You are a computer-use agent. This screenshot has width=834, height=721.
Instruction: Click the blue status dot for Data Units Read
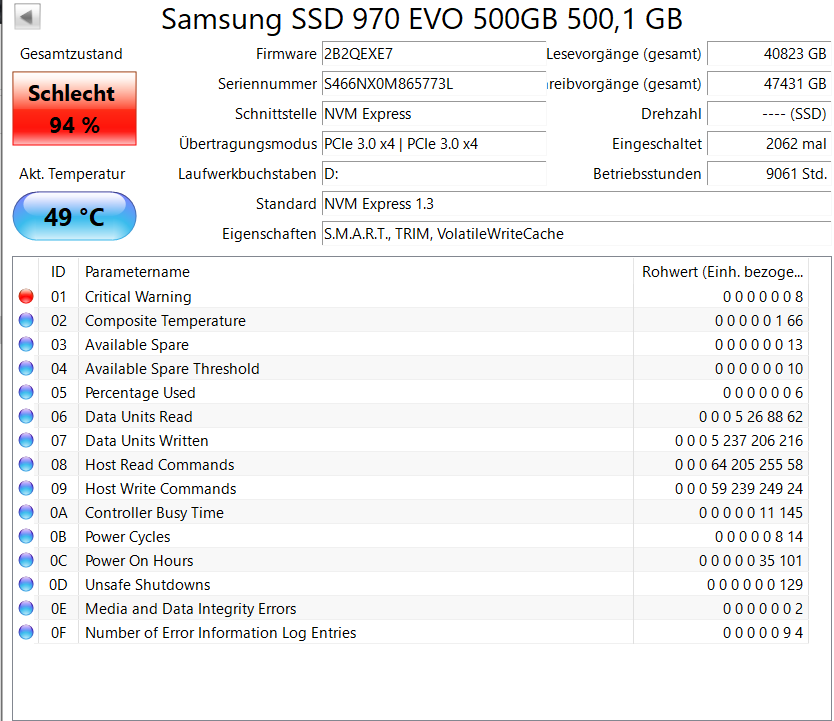tap(26, 416)
